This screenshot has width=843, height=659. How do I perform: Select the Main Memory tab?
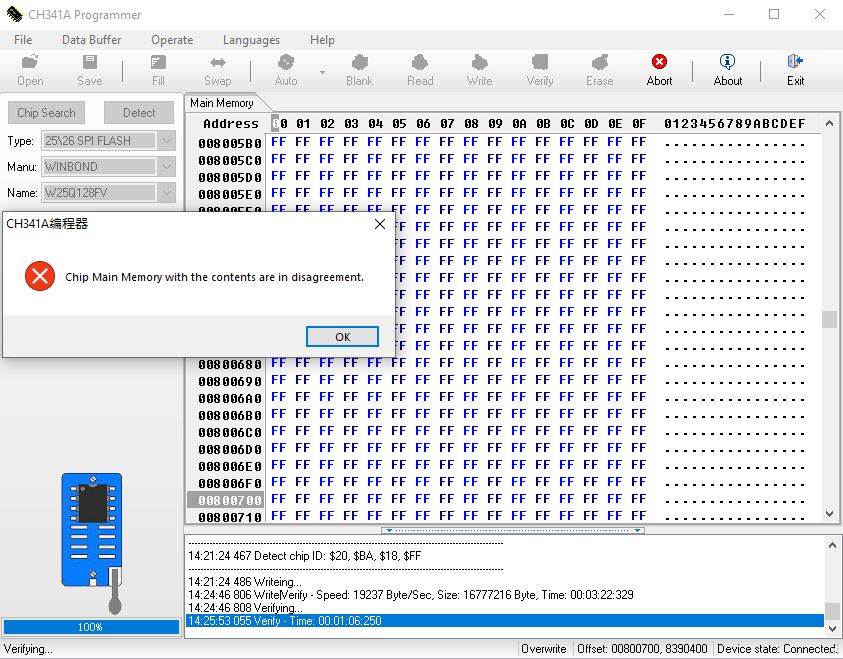pyautogui.click(x=222, y=103)
